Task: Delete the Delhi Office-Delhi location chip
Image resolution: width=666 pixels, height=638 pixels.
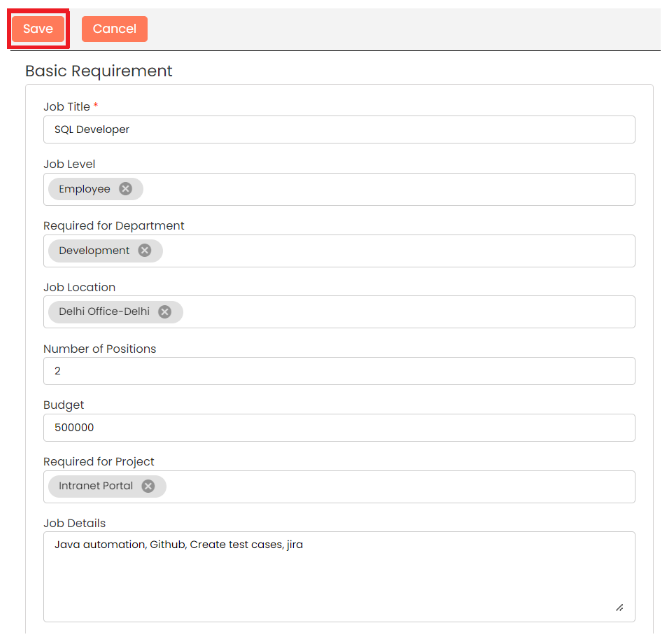Action: [165, 312]
